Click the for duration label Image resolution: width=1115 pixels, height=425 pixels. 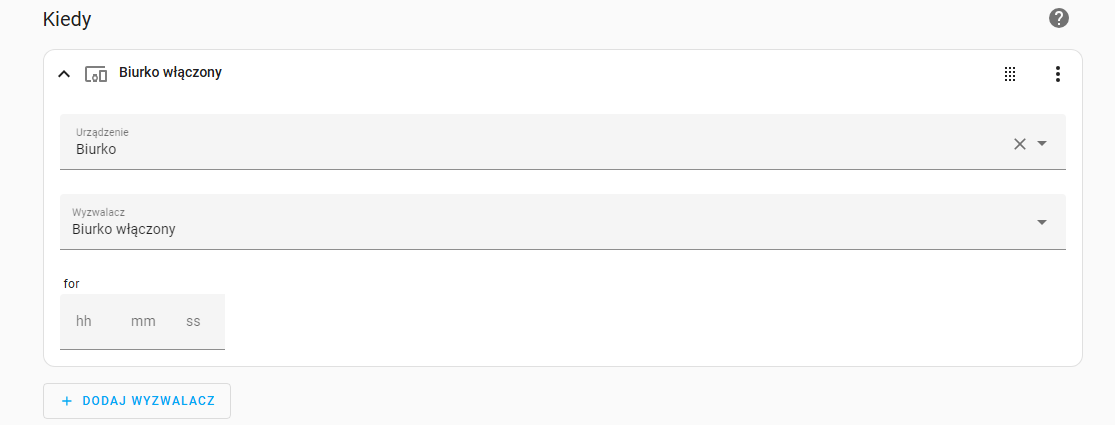71,284
